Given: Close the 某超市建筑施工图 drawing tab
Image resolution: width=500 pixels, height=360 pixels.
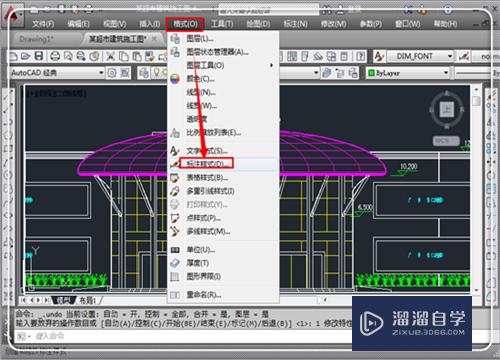Looking at the screenshot, I should click(x=154, y=39).
